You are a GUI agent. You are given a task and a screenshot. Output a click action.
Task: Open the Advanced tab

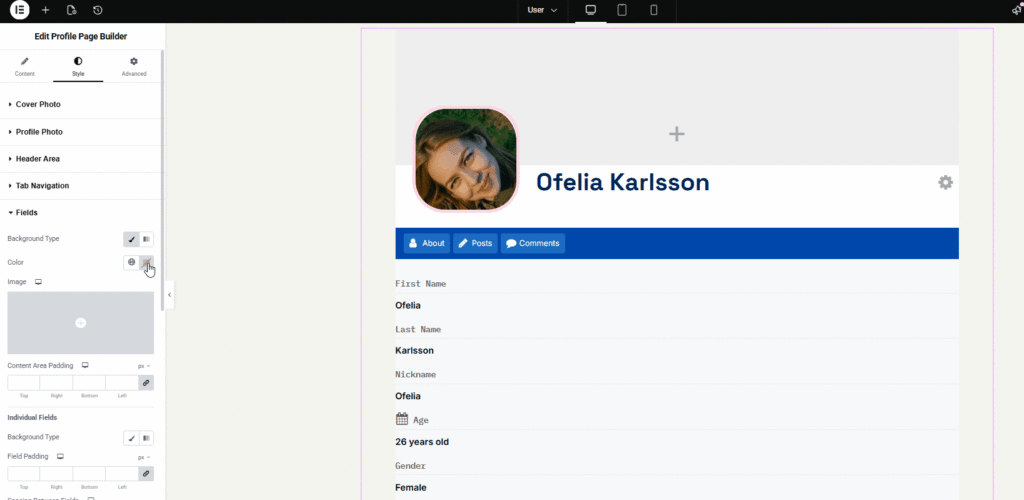click(134, 67)
